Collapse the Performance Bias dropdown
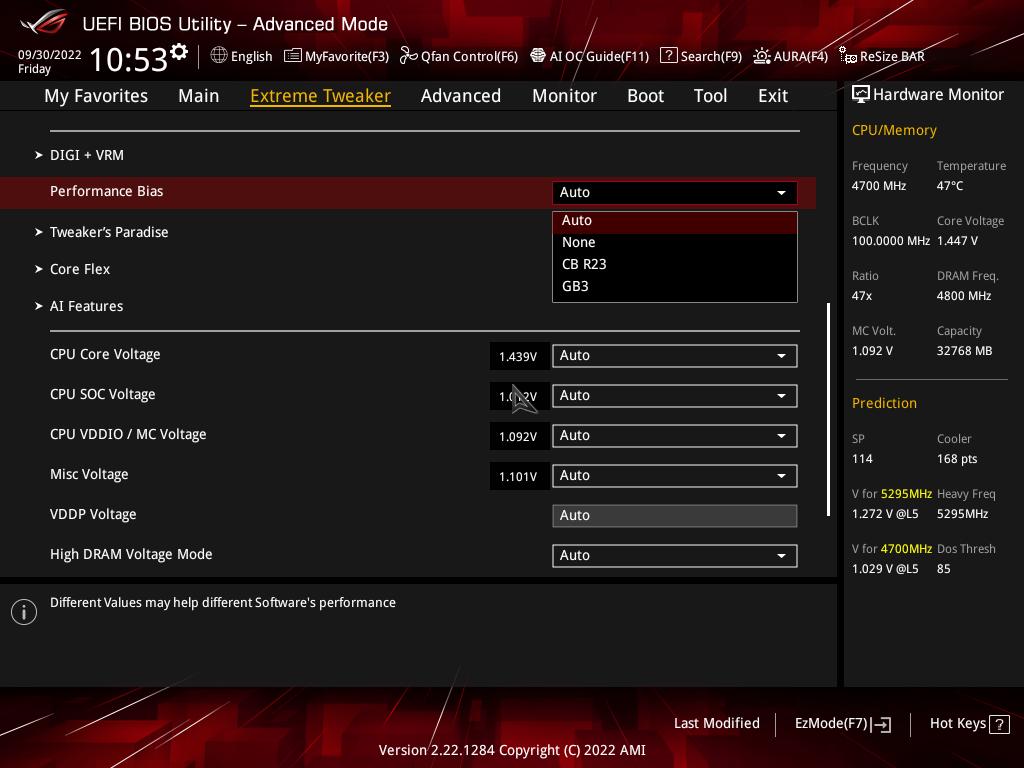 pyautogui.click(x=675, y=193)
